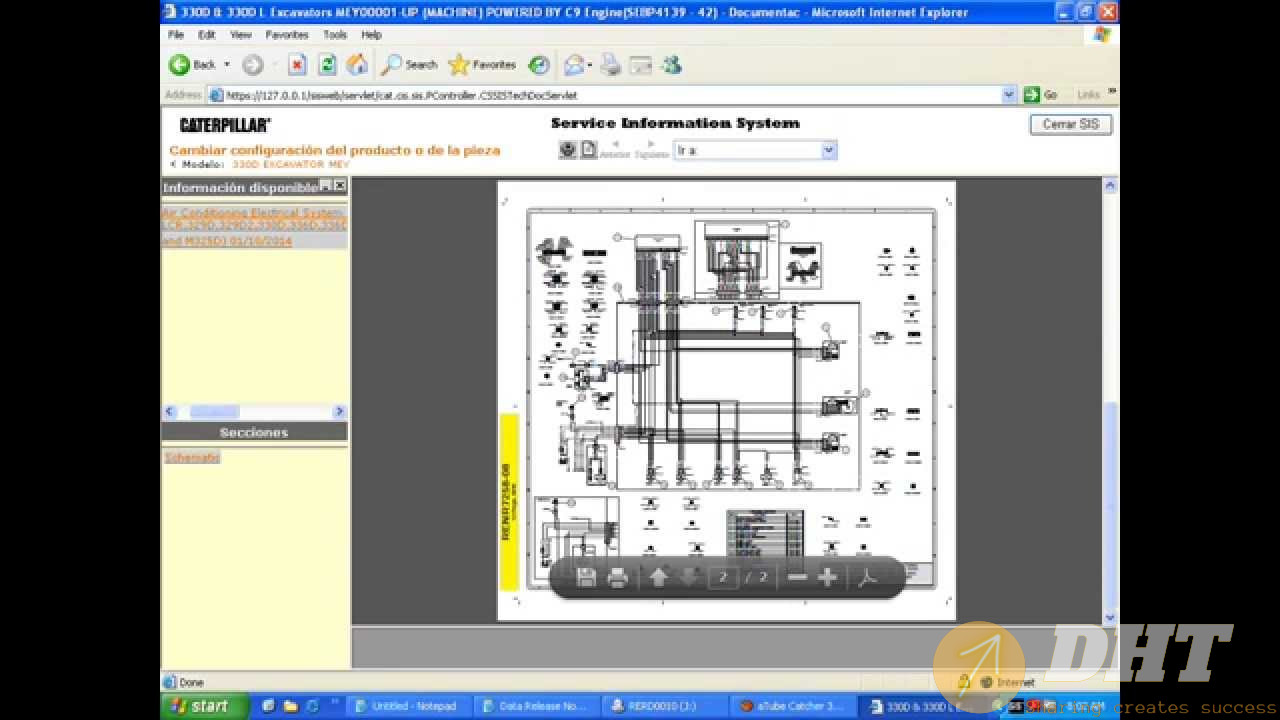Viewport: 1280px width, 720px height.
Task: Stop loading the page
Action: 297,65
